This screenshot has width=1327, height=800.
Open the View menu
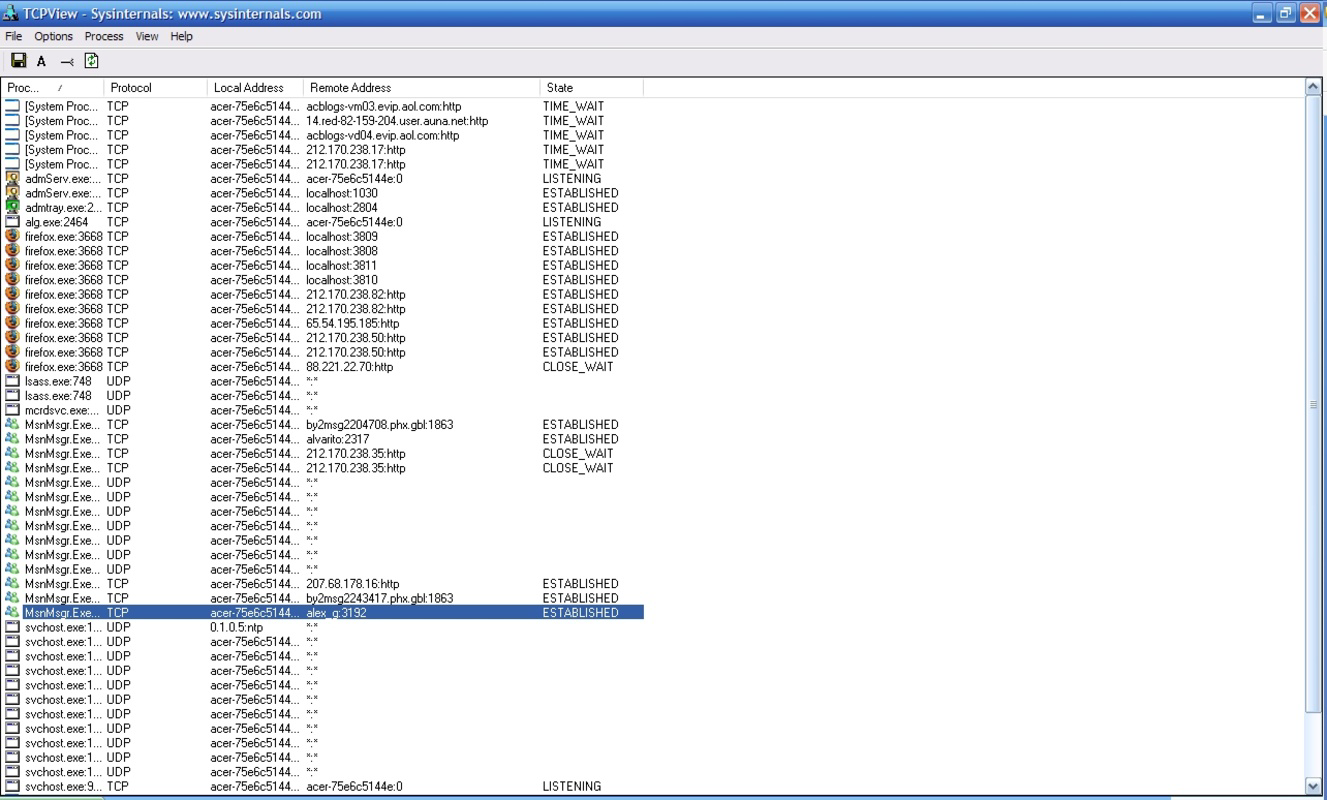click(x=146, y=36)
